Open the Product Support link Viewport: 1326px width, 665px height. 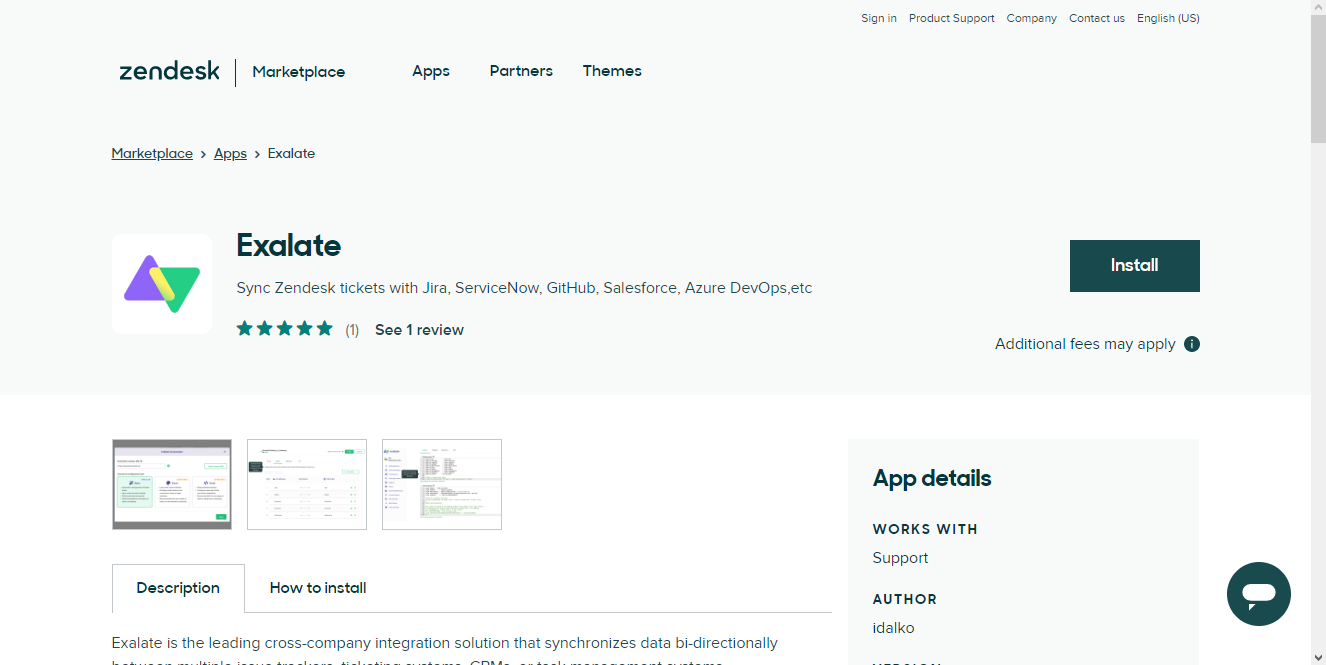952,18
